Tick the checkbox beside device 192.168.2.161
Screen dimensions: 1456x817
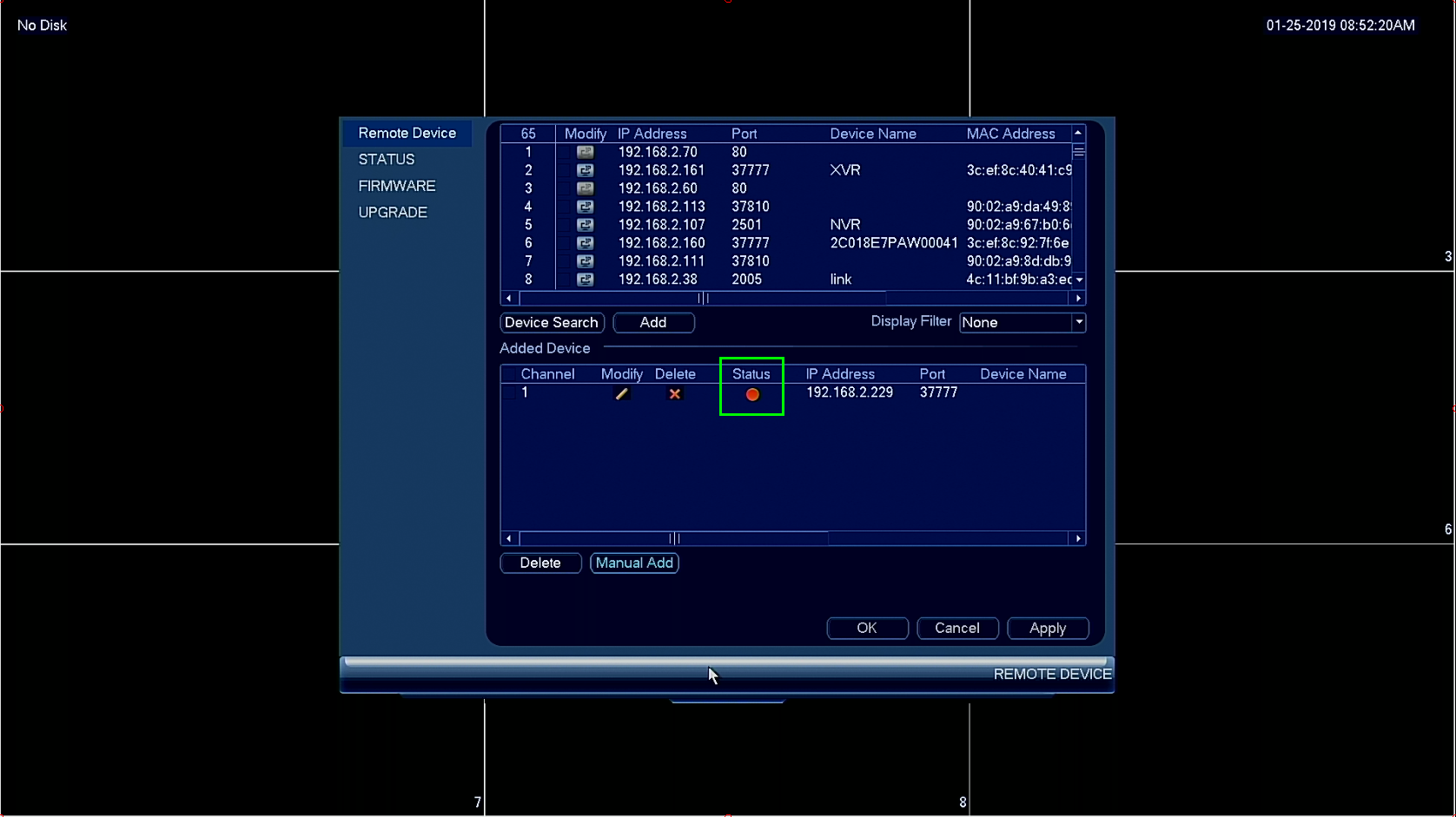point(566,170)
